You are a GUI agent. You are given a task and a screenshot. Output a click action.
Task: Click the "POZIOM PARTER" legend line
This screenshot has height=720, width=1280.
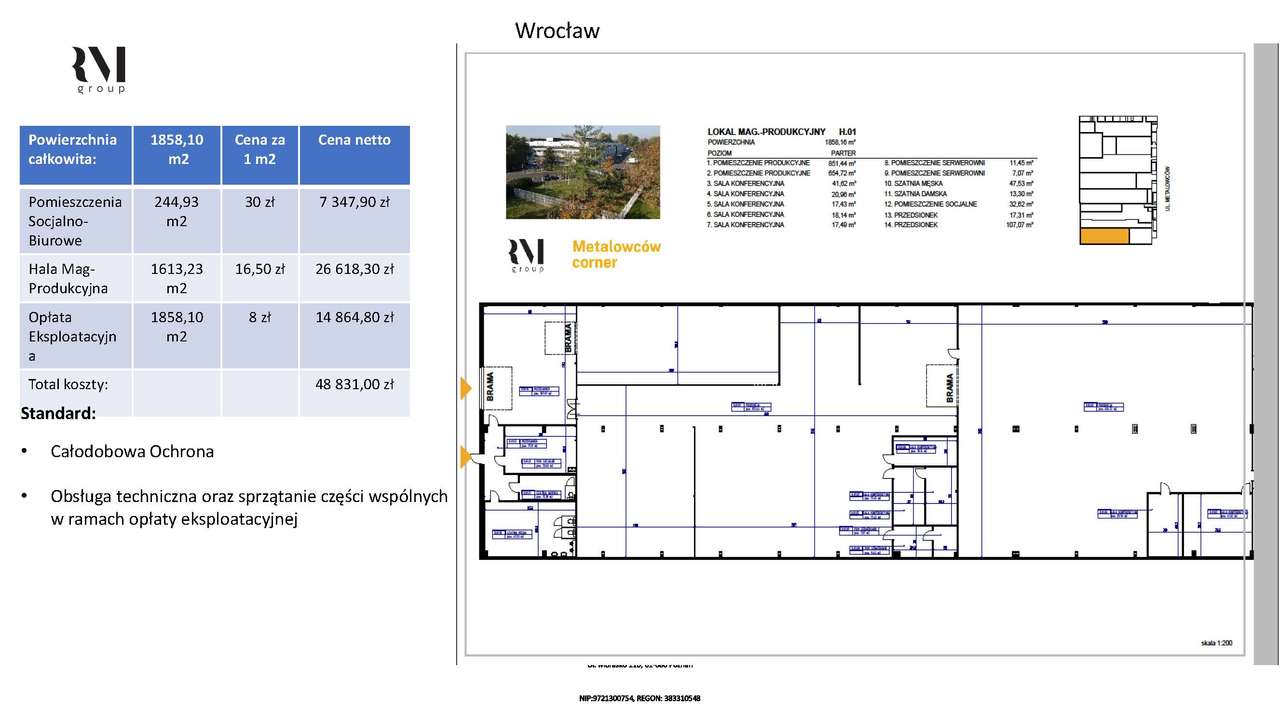pos(782,153)
